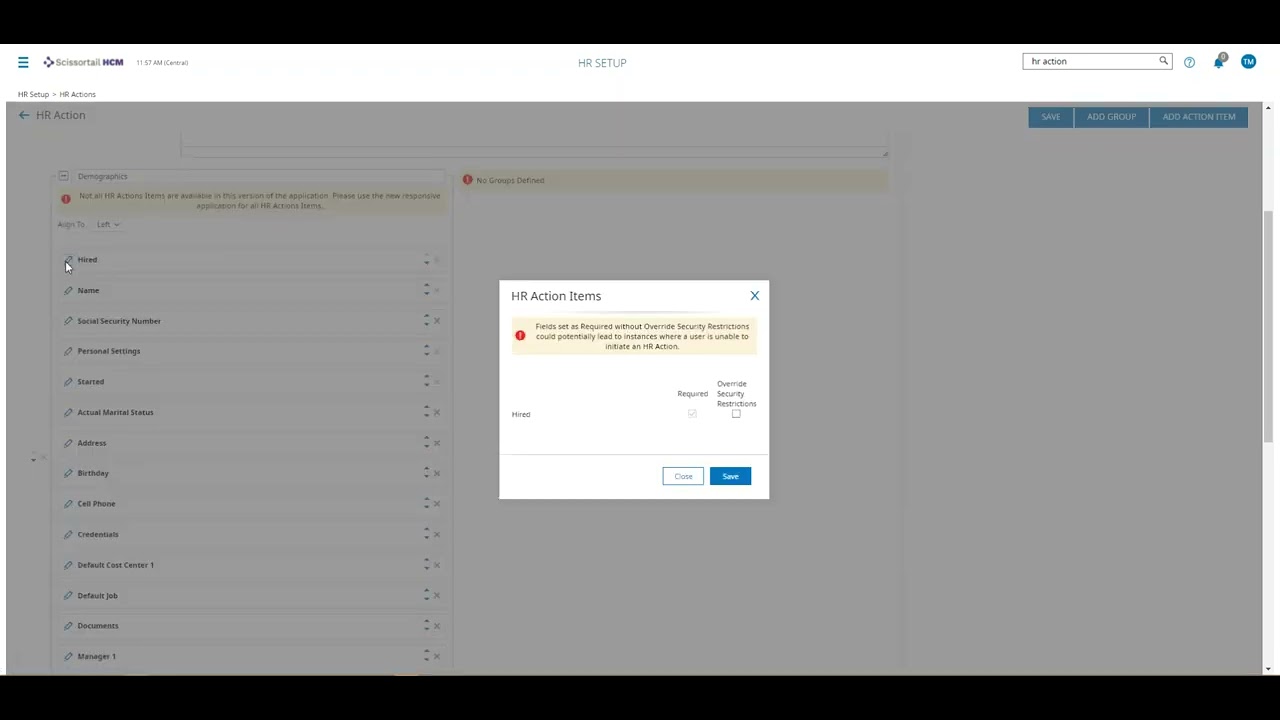Screen dimensions: 1280x720
Task: Click reorder arrows on the Address row
Action: pyautogui.click(x=426, y=443)
